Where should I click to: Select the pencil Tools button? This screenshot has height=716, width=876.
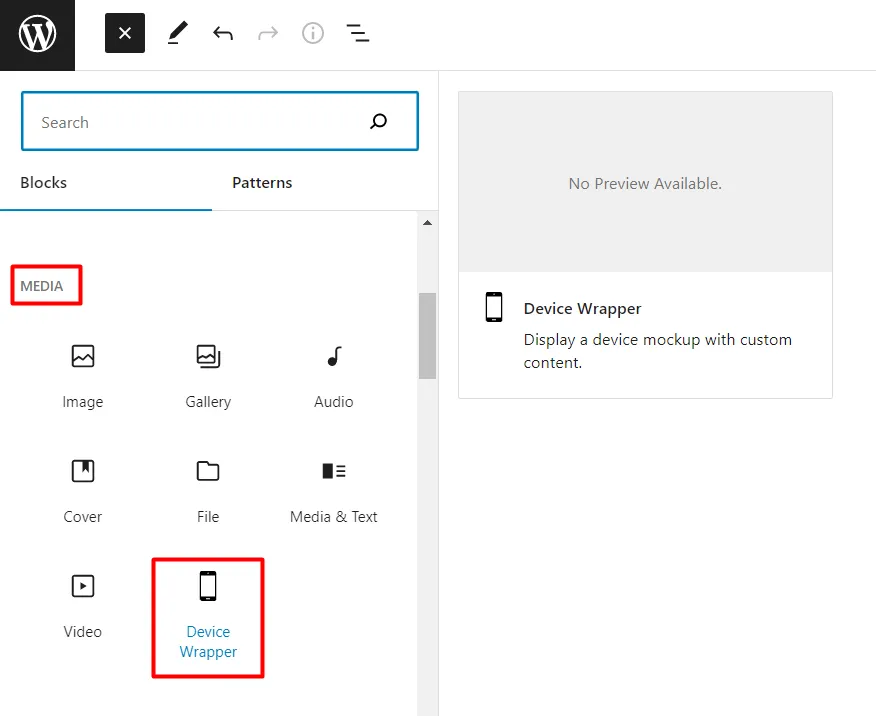(178, 33)
